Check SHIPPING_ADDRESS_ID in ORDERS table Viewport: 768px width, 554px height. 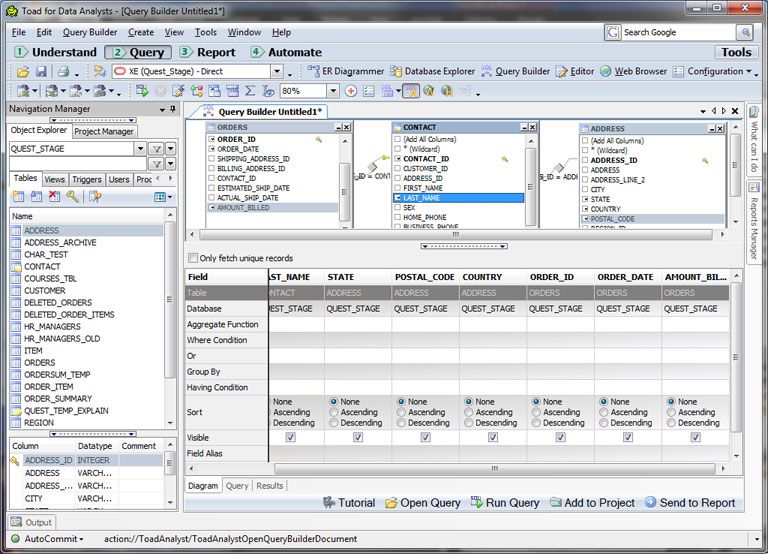(212, 159)
